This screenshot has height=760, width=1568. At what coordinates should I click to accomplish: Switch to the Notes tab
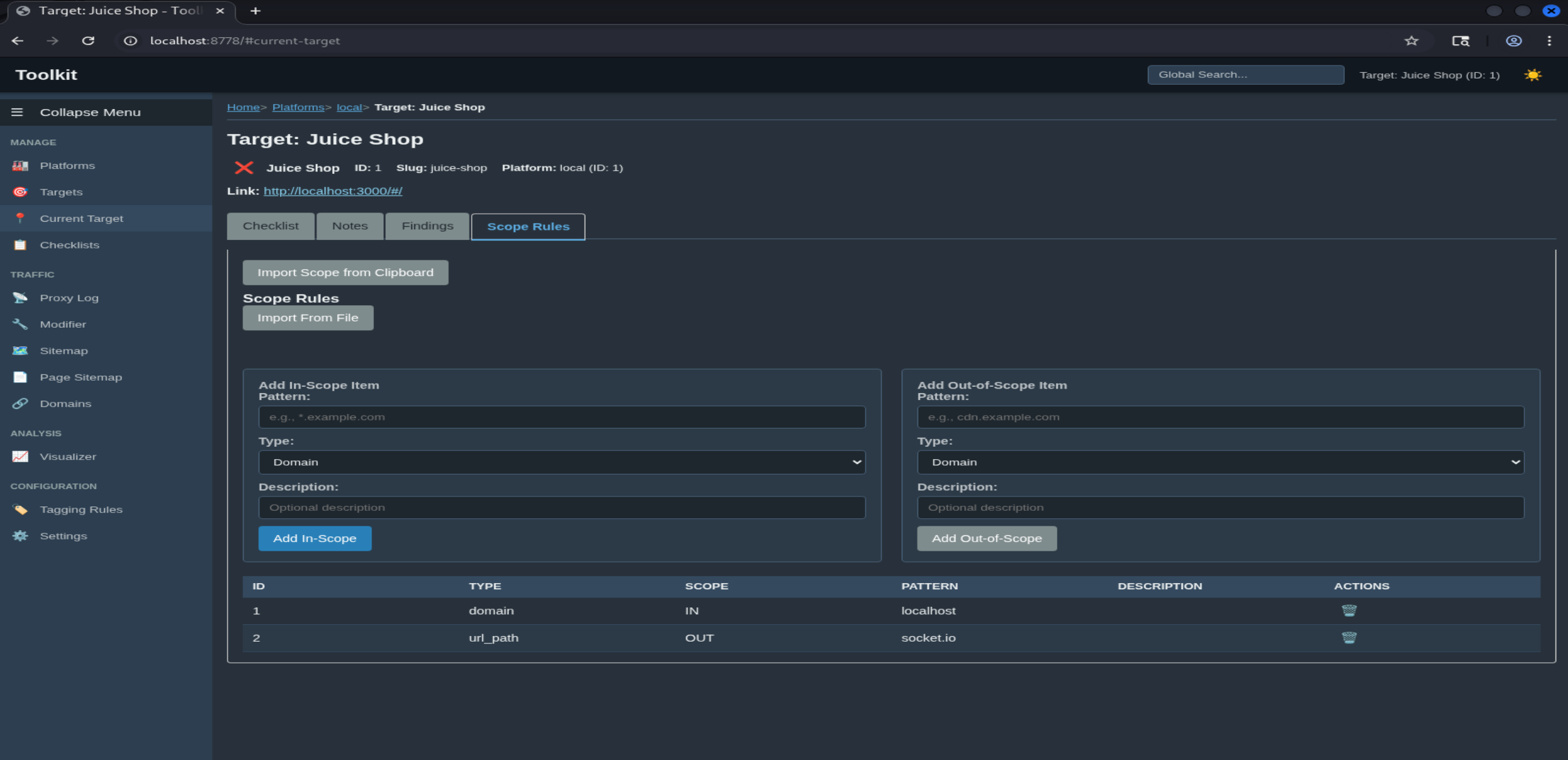(x=349, y=226)
